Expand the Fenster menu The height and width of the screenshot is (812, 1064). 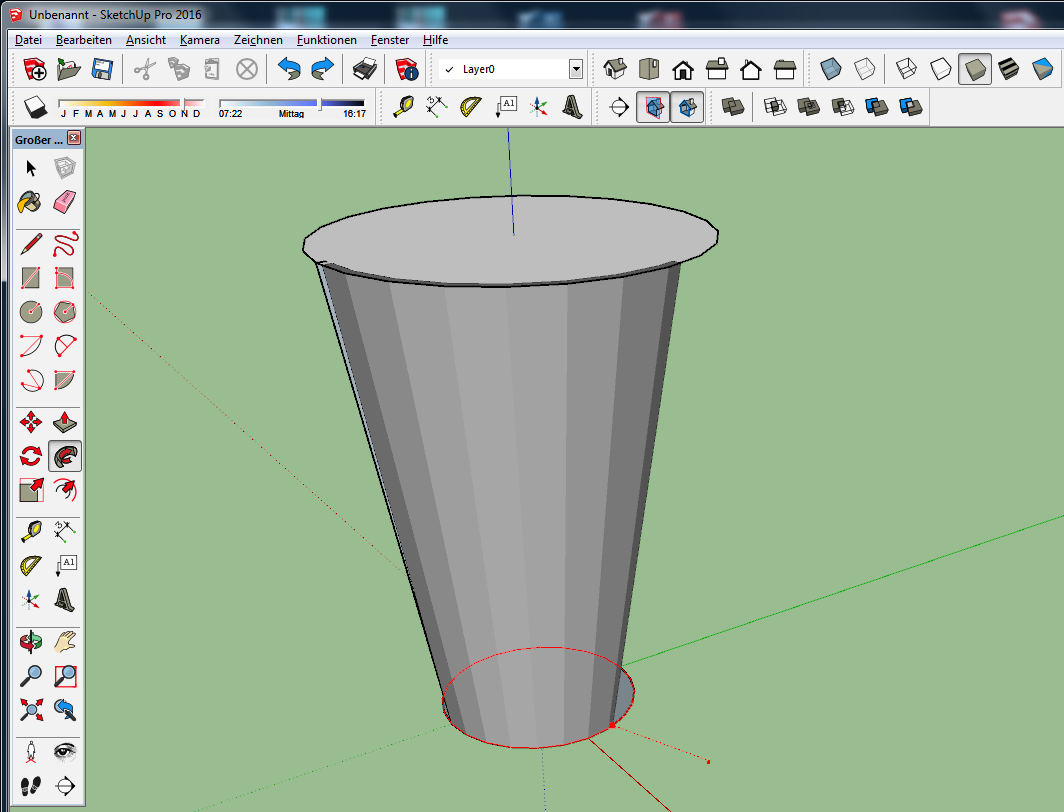pos(389,40)
